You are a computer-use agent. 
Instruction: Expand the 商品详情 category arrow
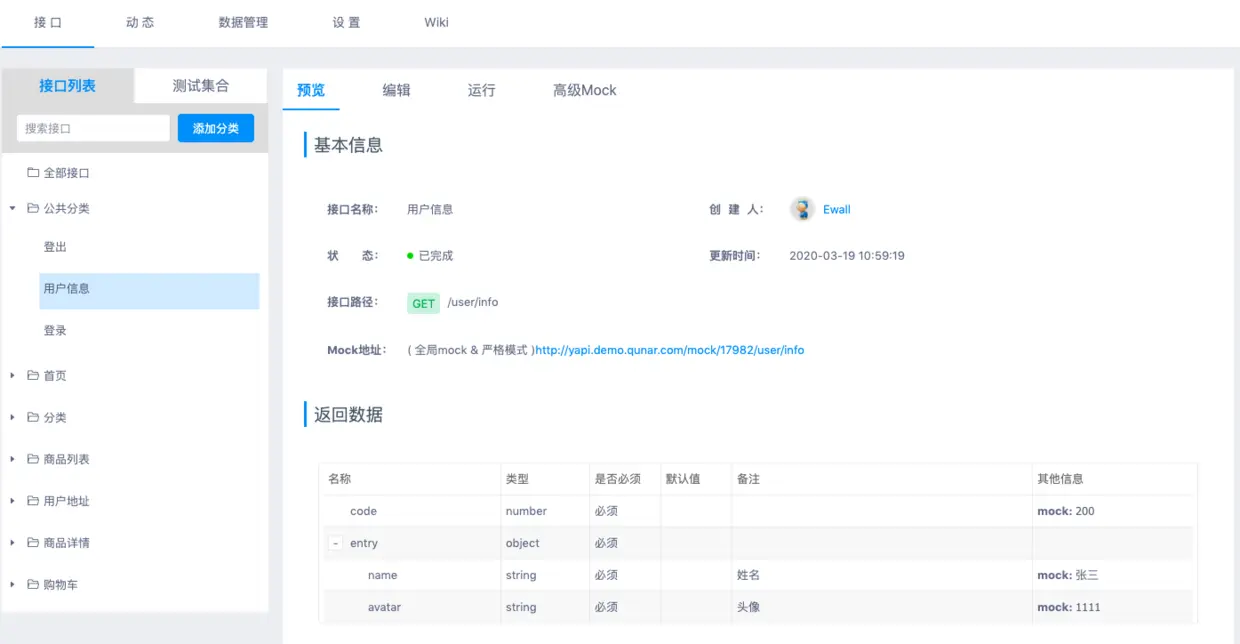tap(12, 543)
